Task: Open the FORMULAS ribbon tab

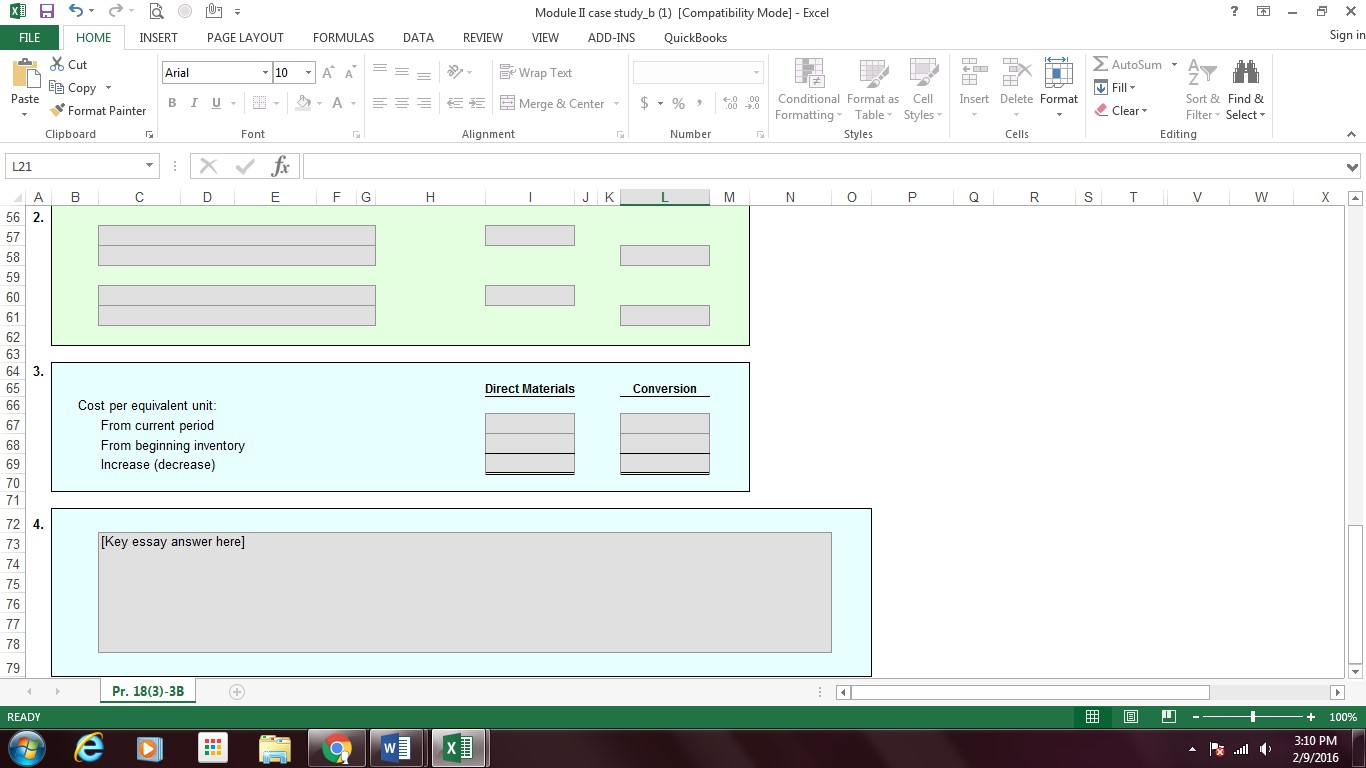Action: [343, 38]
